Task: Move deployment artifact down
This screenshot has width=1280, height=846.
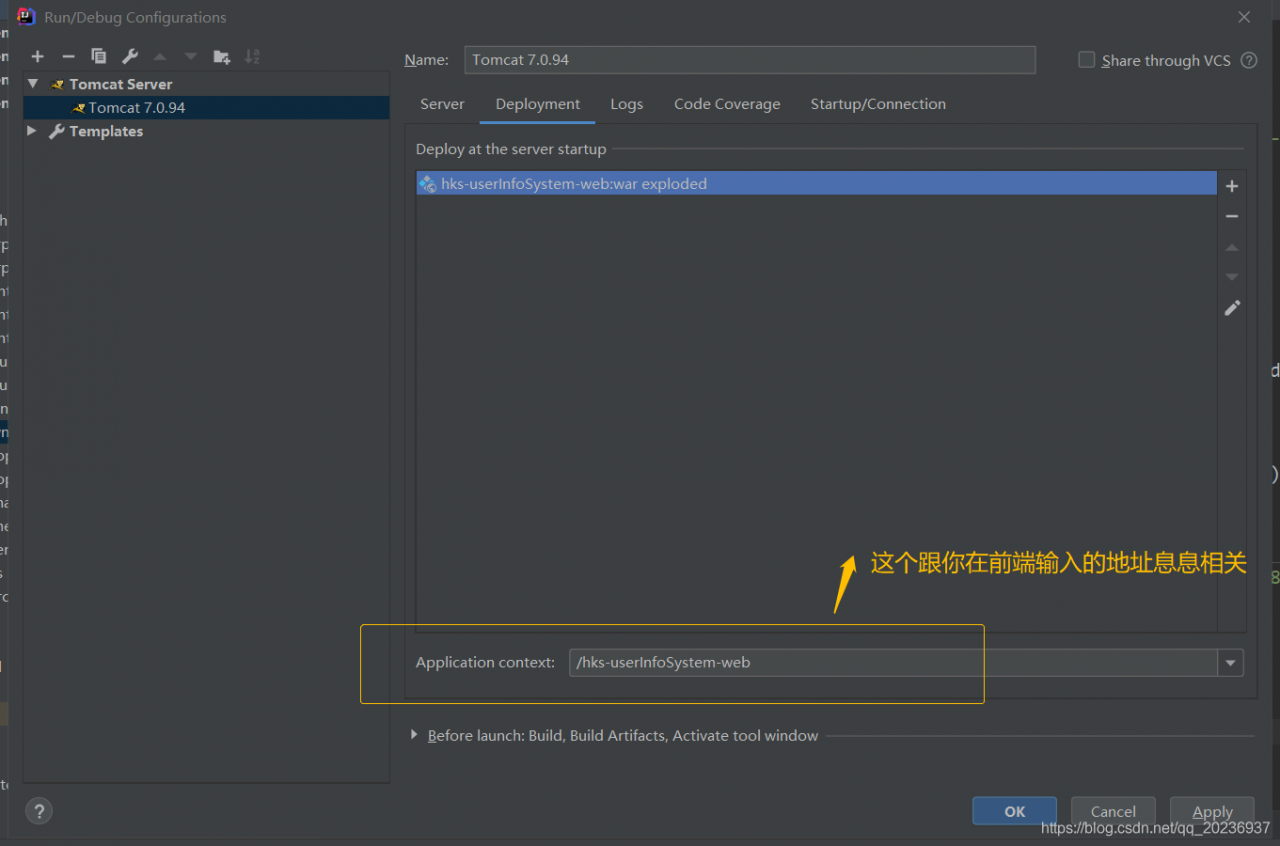Action: tap(1232, 277)
